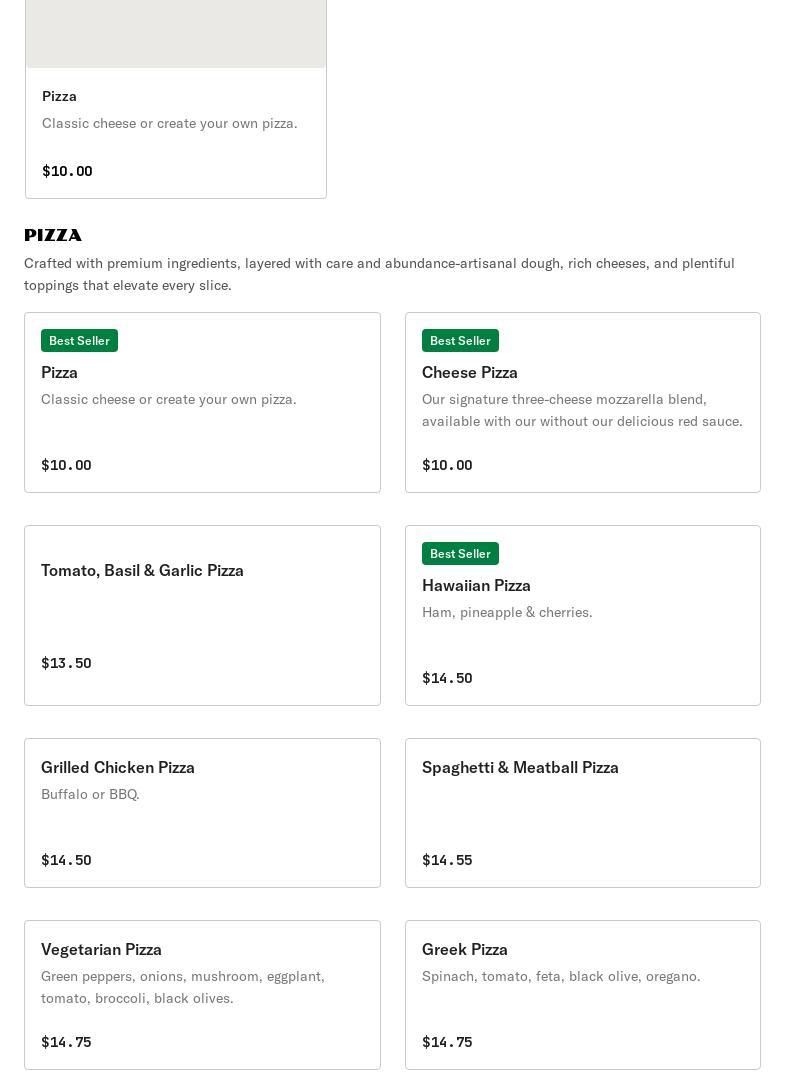Image resolution: width=785 pixels, height=1083 pixels.
Task: Select the featured Pizza item title
Action: pos(60,96)
